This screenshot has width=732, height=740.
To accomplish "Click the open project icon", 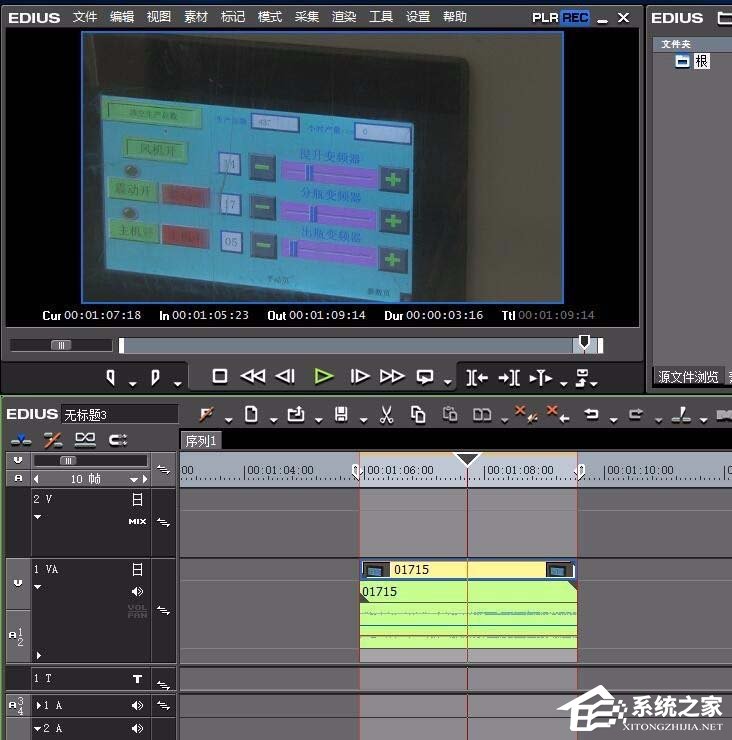I will point(296,415).
